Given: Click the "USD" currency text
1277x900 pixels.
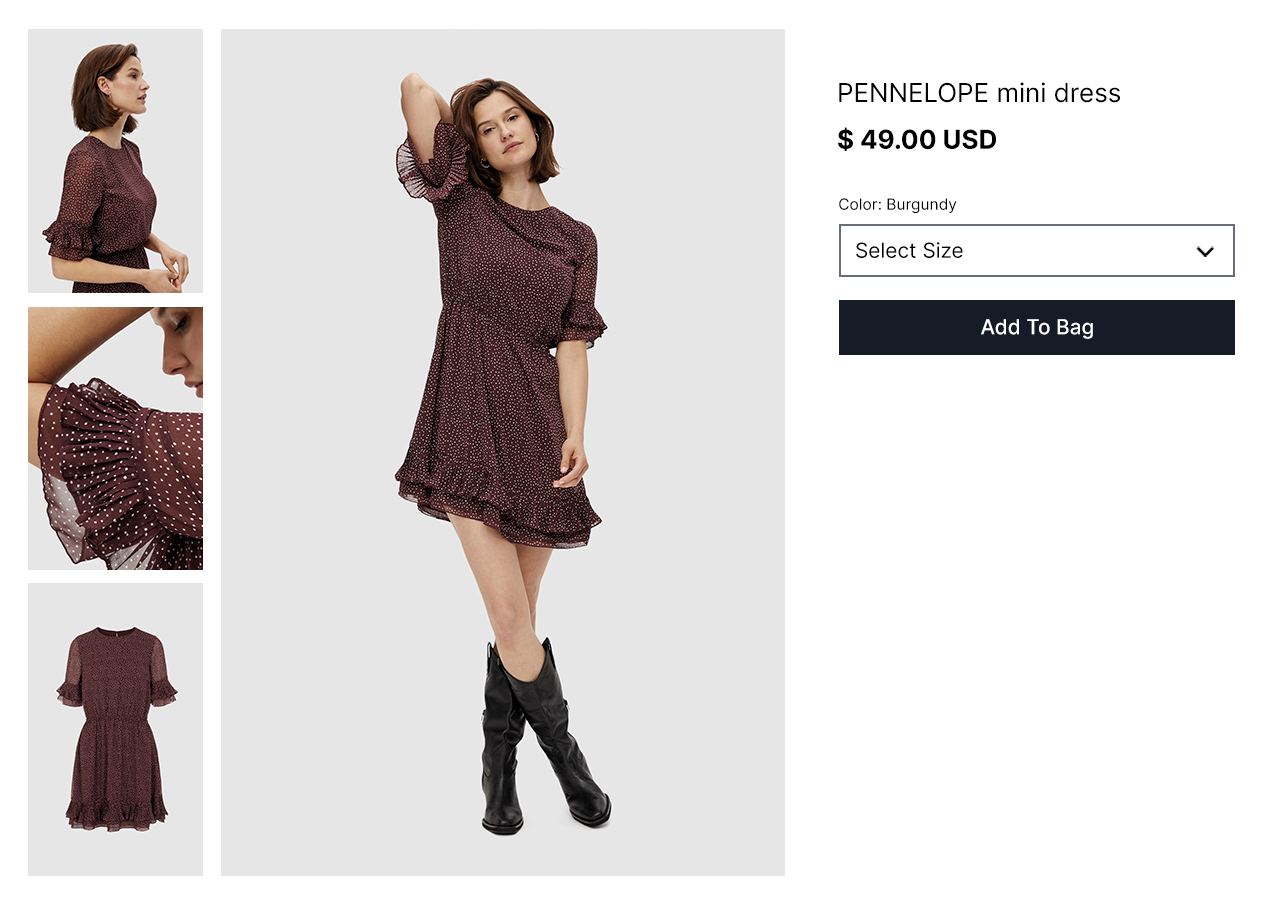Looking at the screenshot, I should pos(969,140).
